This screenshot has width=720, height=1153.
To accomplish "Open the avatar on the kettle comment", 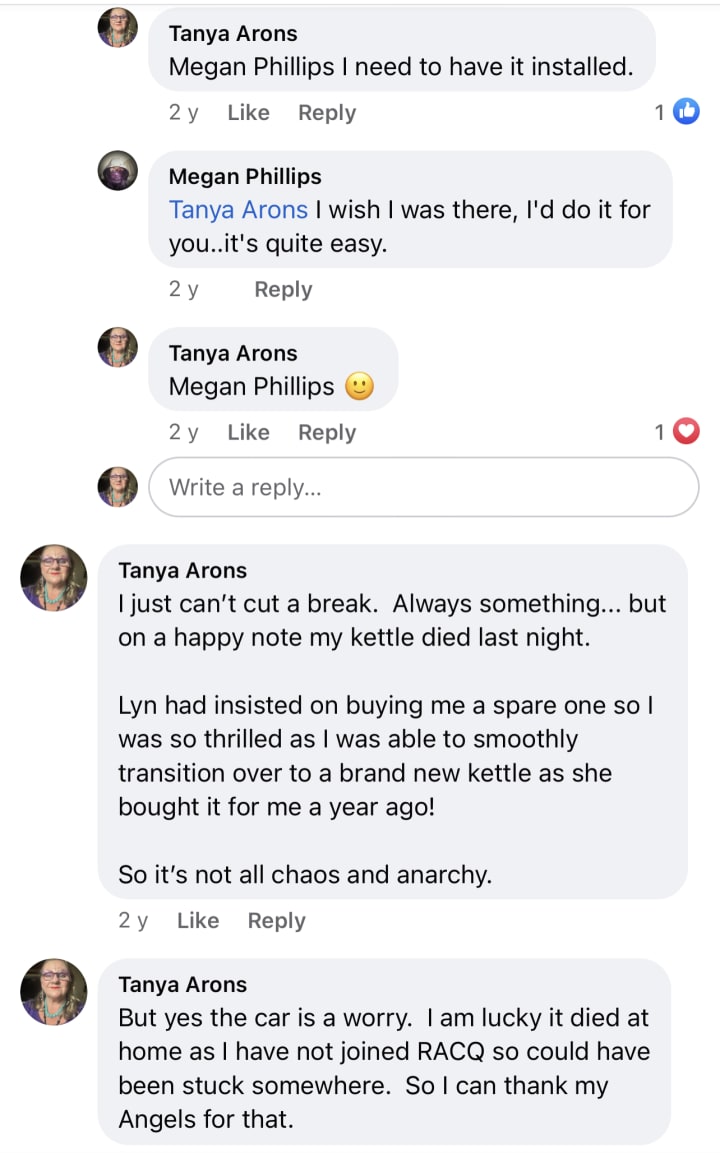I will click(54, 578).
